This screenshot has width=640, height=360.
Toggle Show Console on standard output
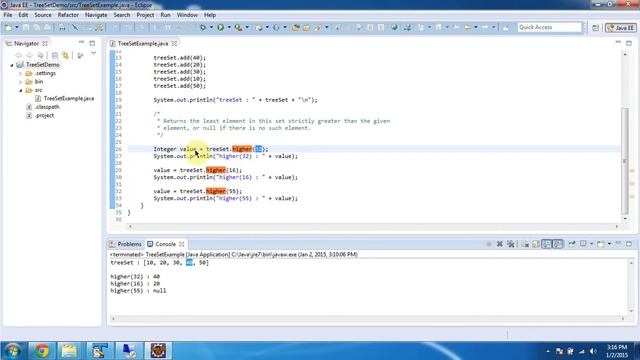(x=547, y=244)
